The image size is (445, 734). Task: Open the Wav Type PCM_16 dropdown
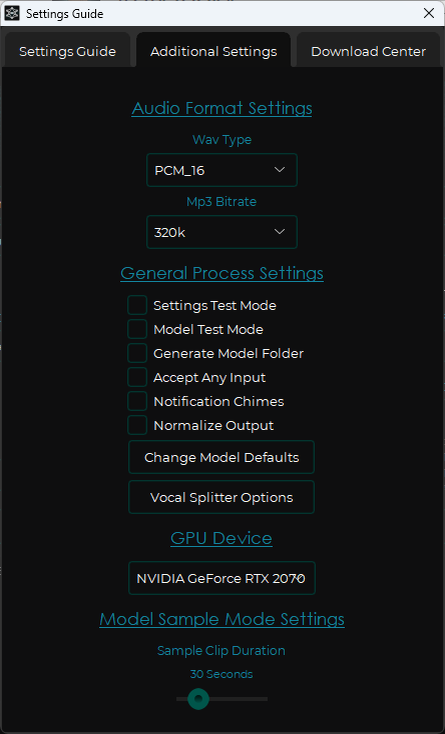tap(222, 170)
